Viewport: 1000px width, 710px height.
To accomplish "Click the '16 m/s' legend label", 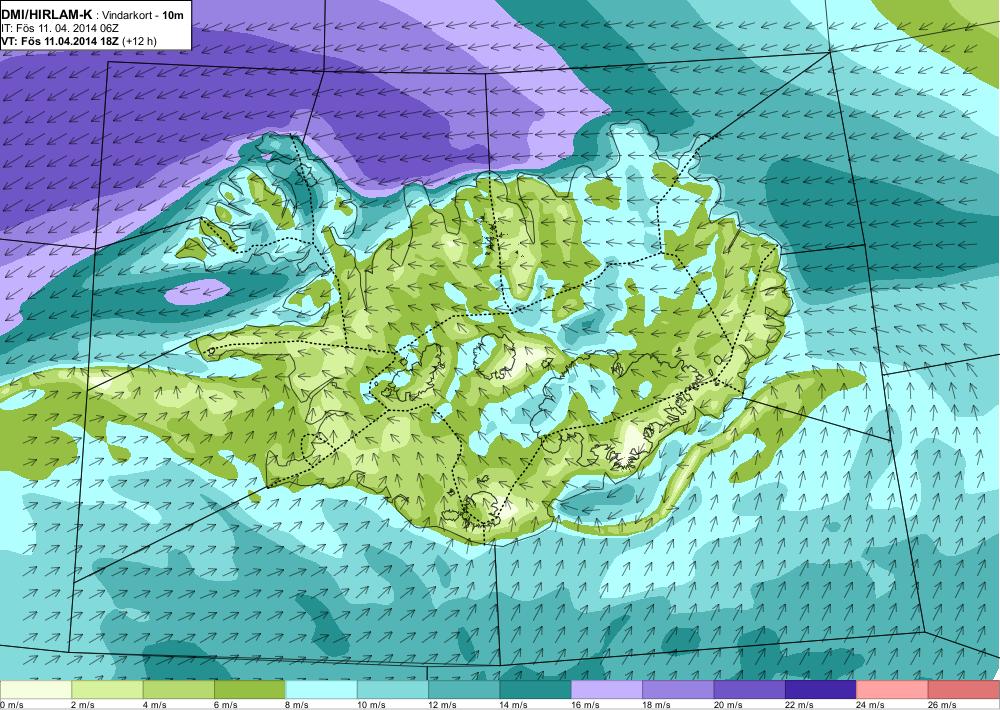I will click(585, 705).
